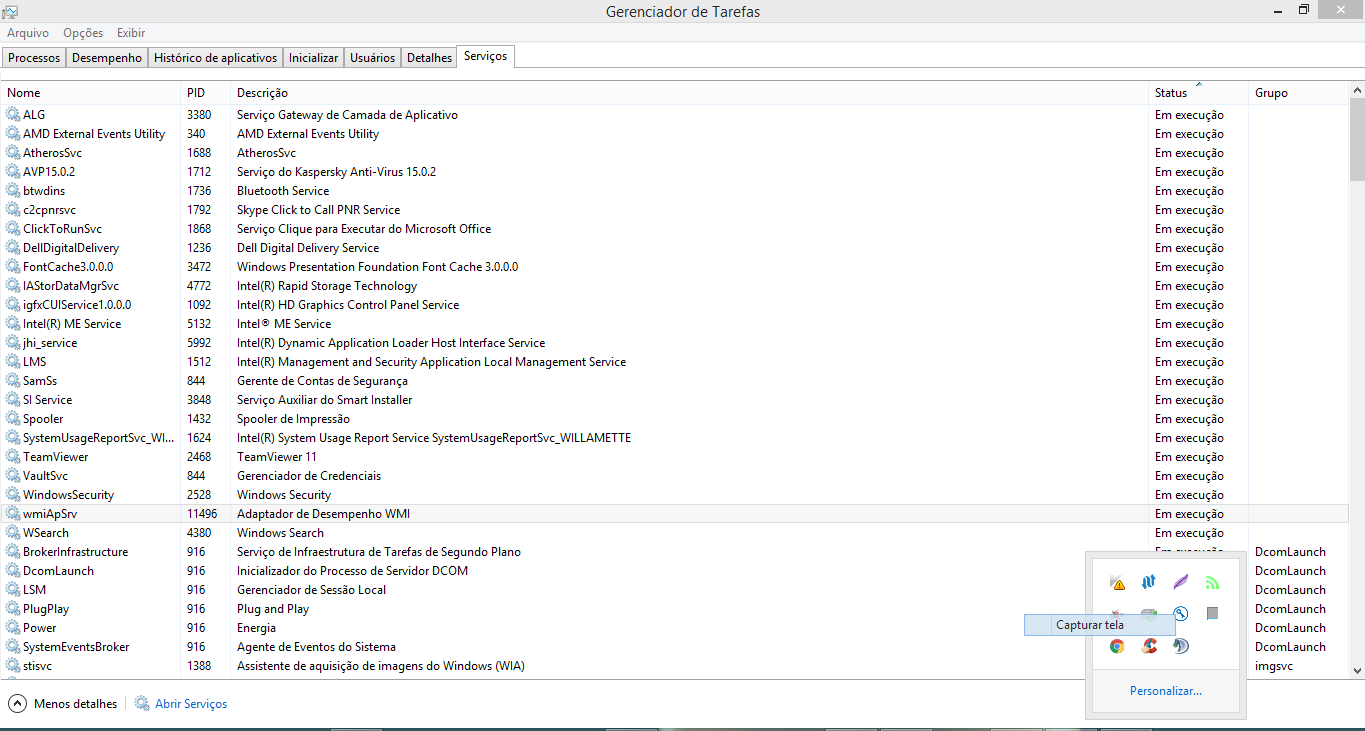Click scrollbar up arrow in services list
The image size is (1365, 731).
1357,92
